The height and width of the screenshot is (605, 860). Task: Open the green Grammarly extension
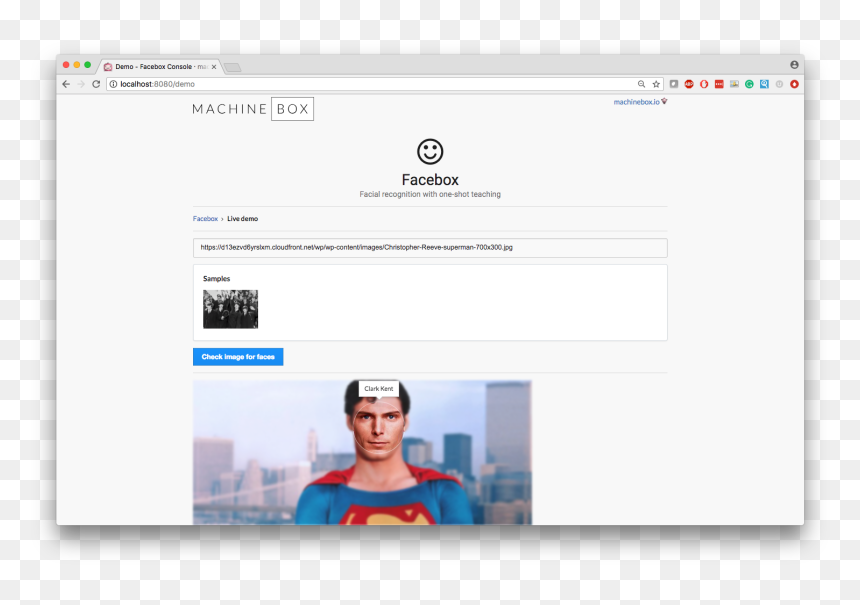point(749,84)
